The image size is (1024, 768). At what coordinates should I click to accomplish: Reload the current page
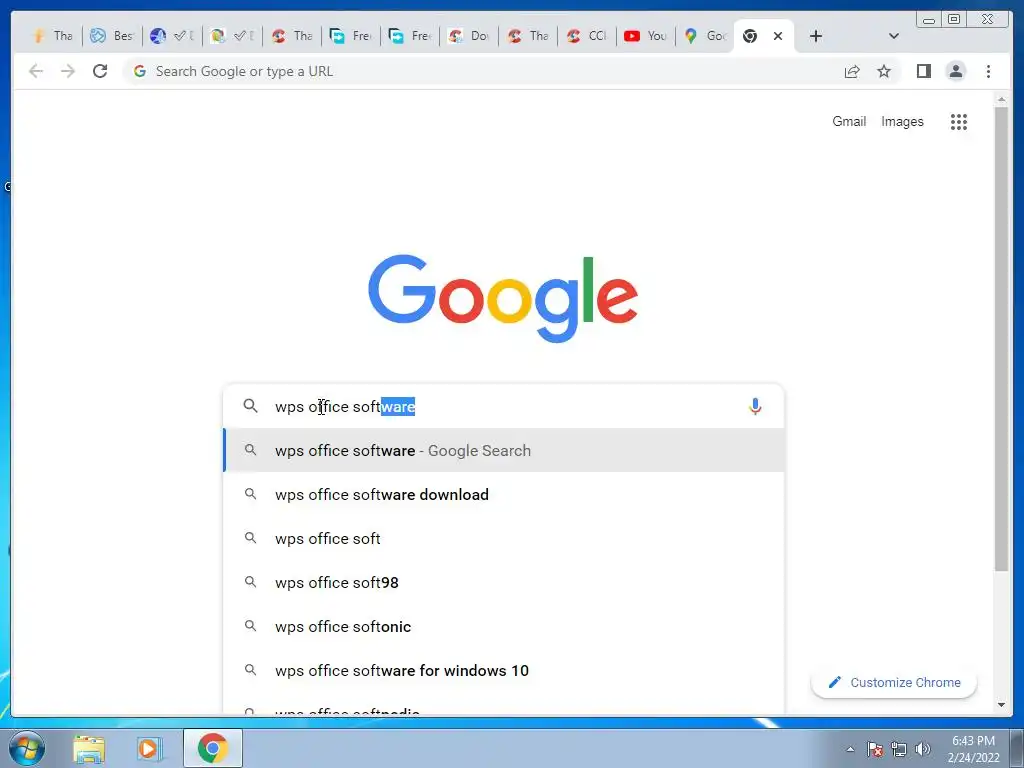point(100,71)
